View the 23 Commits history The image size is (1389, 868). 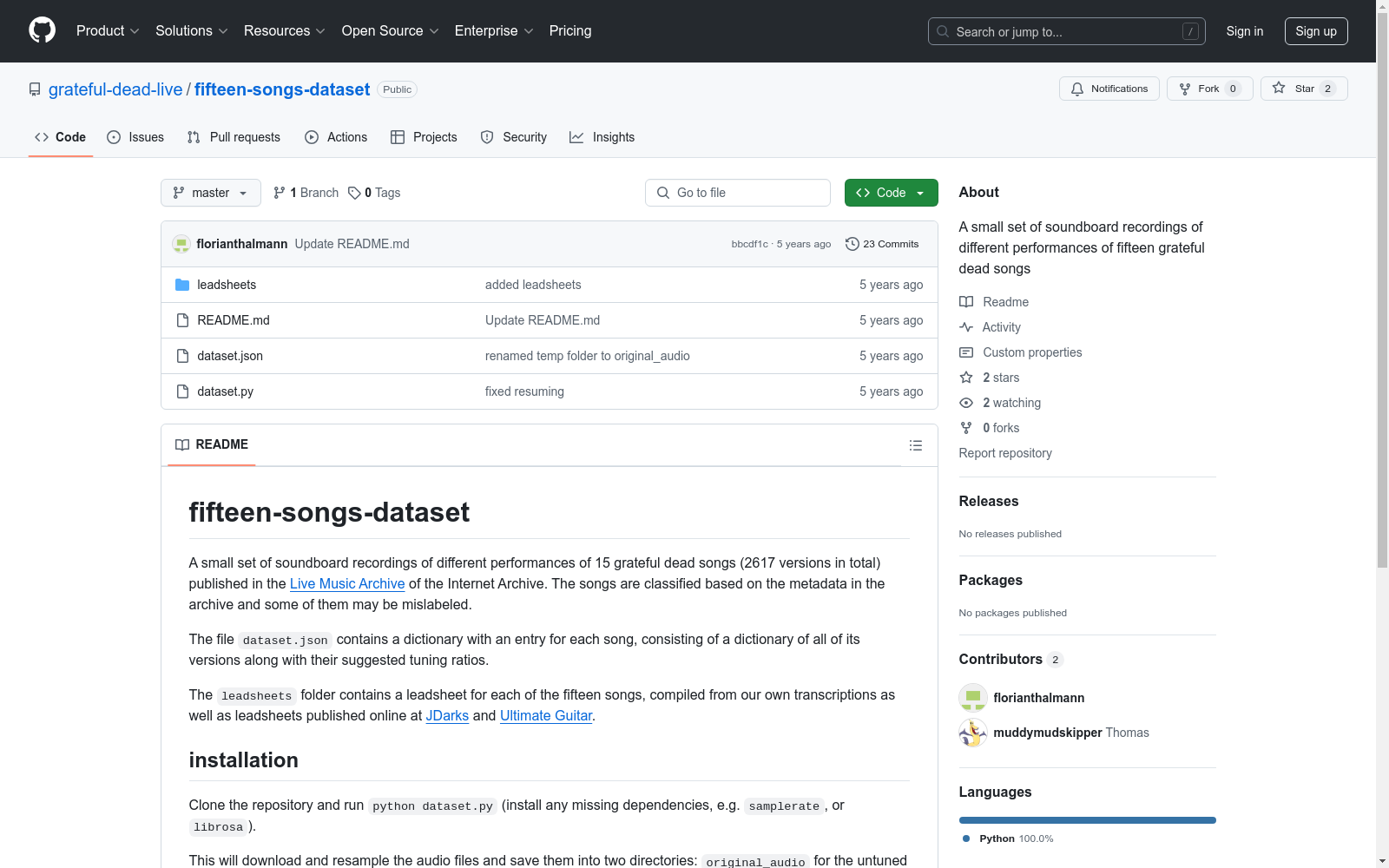click(882, 244)
